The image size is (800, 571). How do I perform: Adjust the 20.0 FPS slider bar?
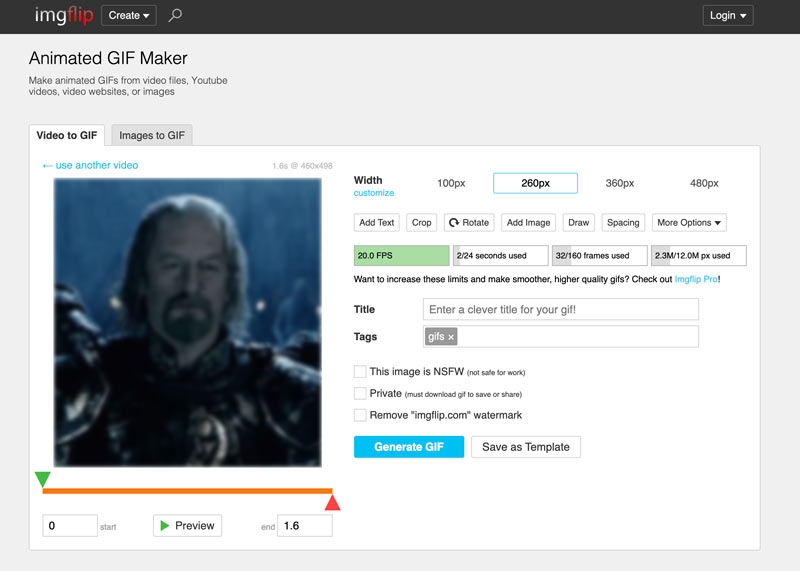coord(402,256)
